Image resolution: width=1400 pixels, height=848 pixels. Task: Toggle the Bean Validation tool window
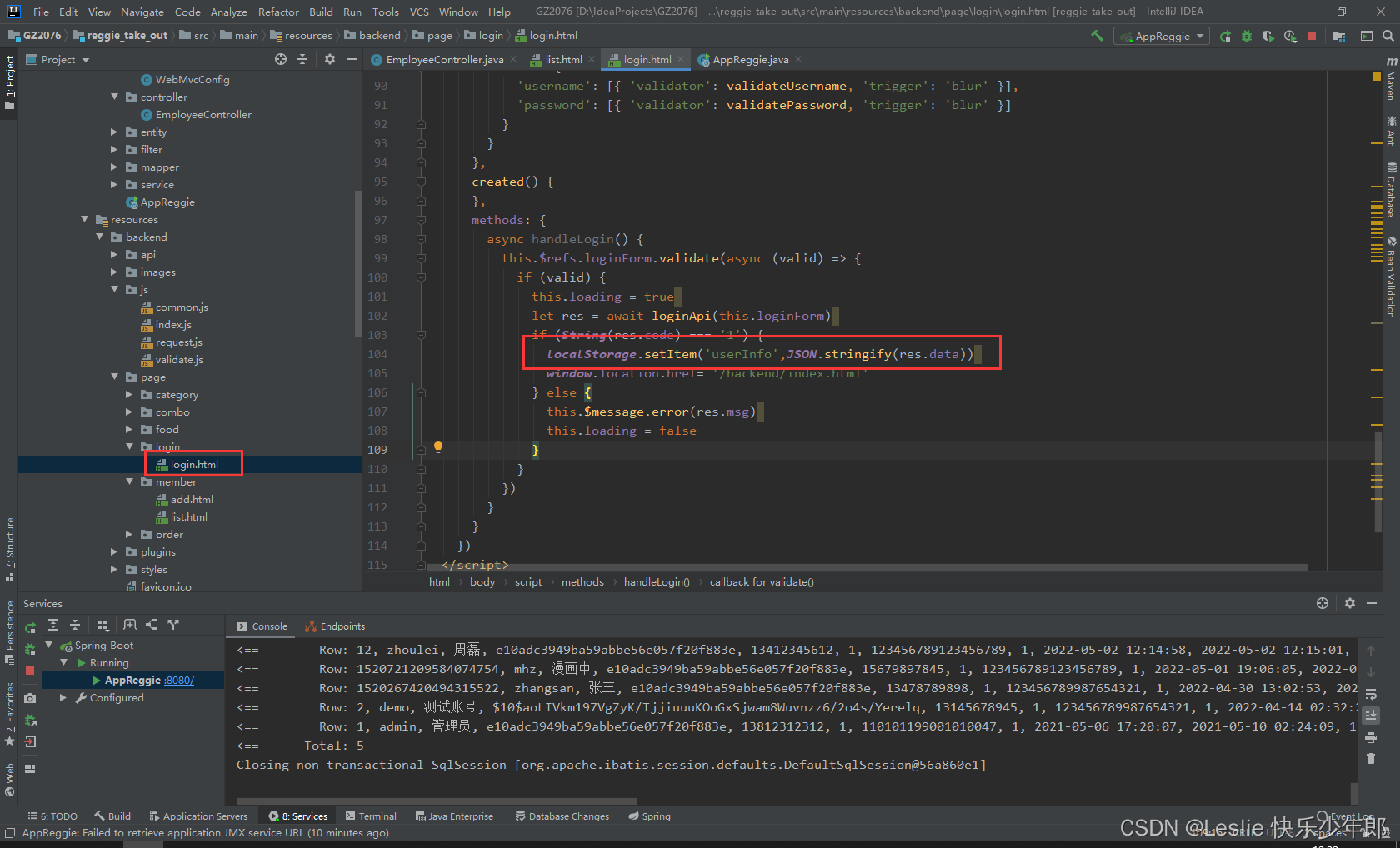pyautogui.click(x=1391, y=277)
